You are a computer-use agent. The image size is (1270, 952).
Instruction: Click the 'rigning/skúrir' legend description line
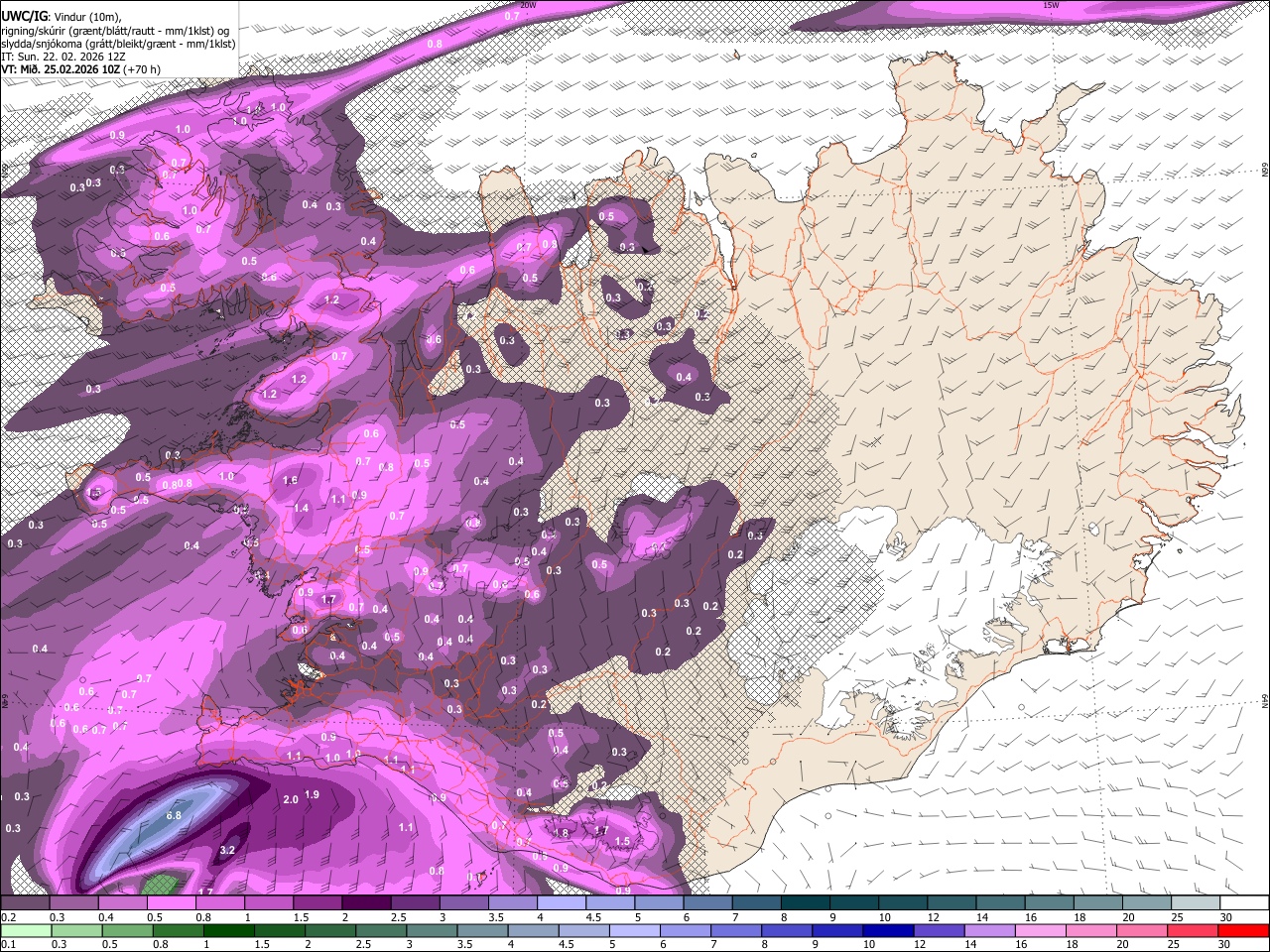[x=115, y=31]
